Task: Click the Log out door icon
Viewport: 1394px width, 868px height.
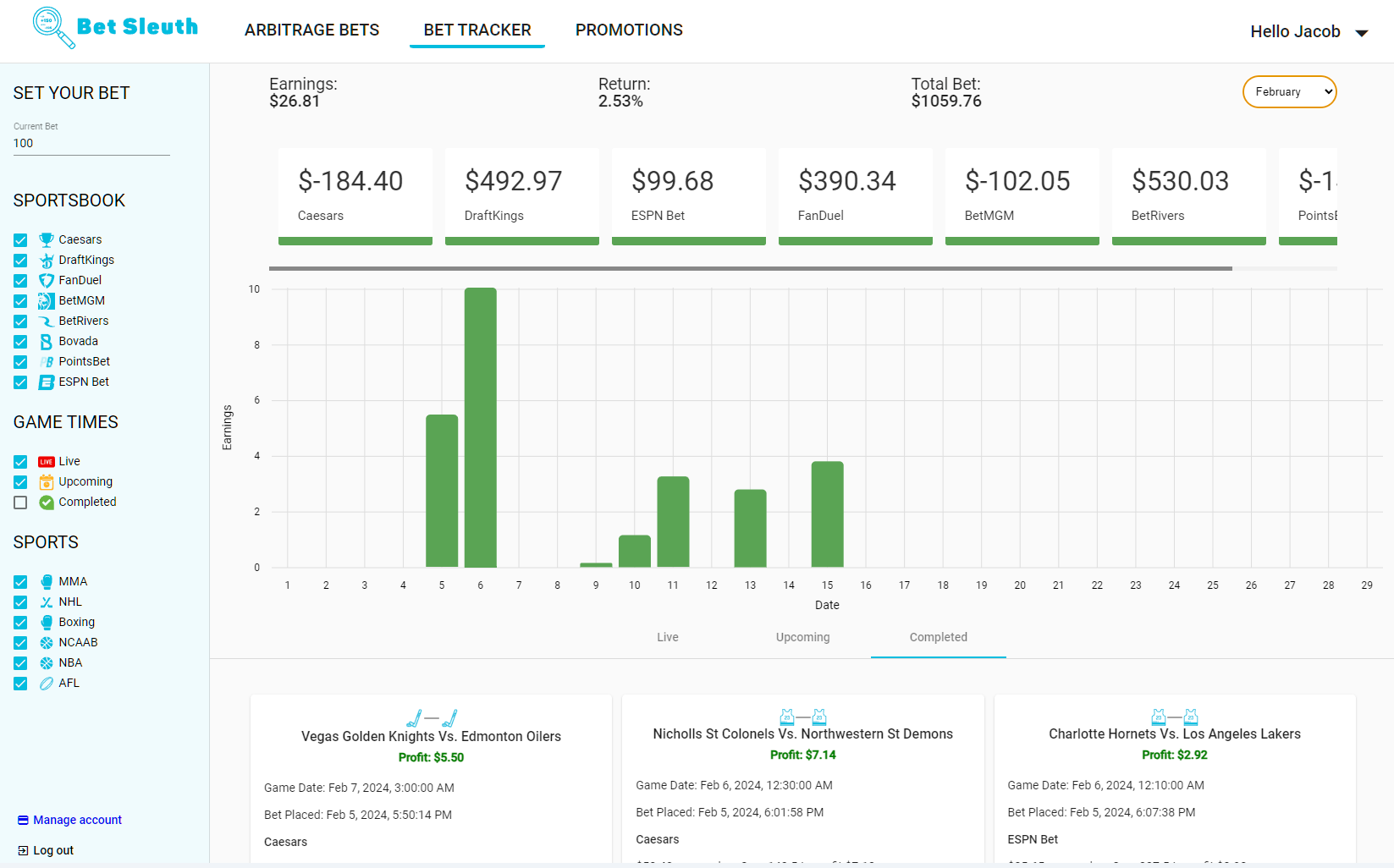Action: click(x=23, y=850)
